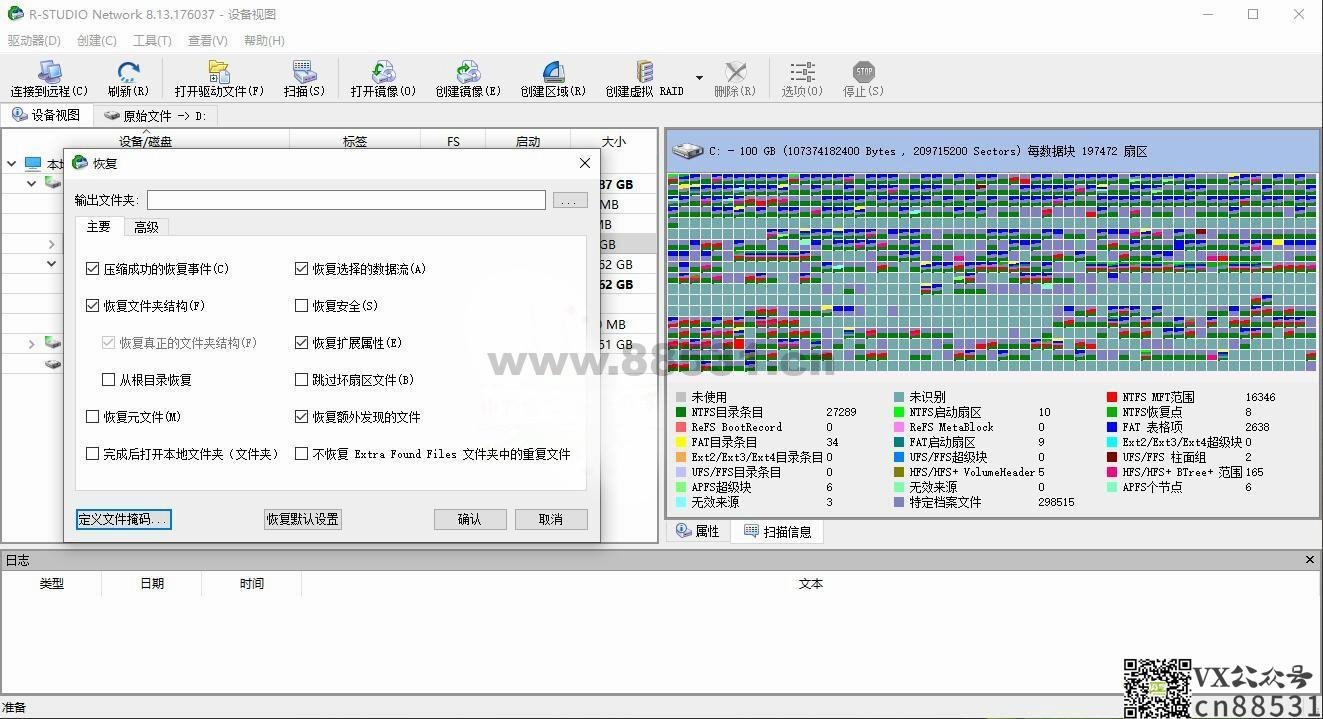Open the 查看 menu

point(207,41)
